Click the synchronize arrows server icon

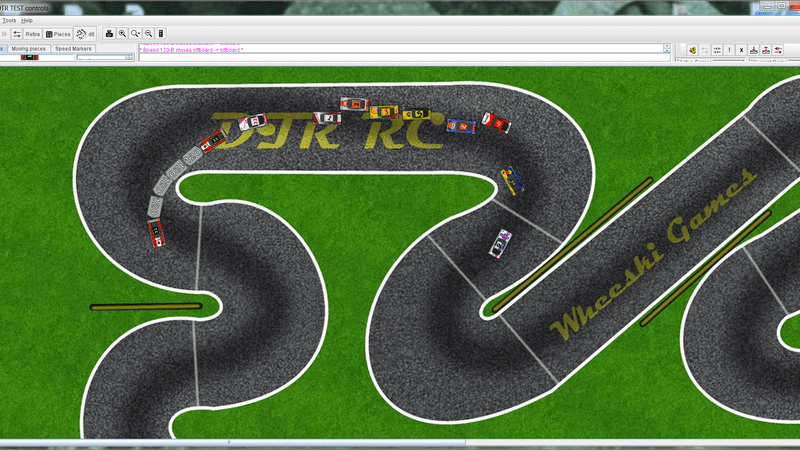[x=717, y=49]
